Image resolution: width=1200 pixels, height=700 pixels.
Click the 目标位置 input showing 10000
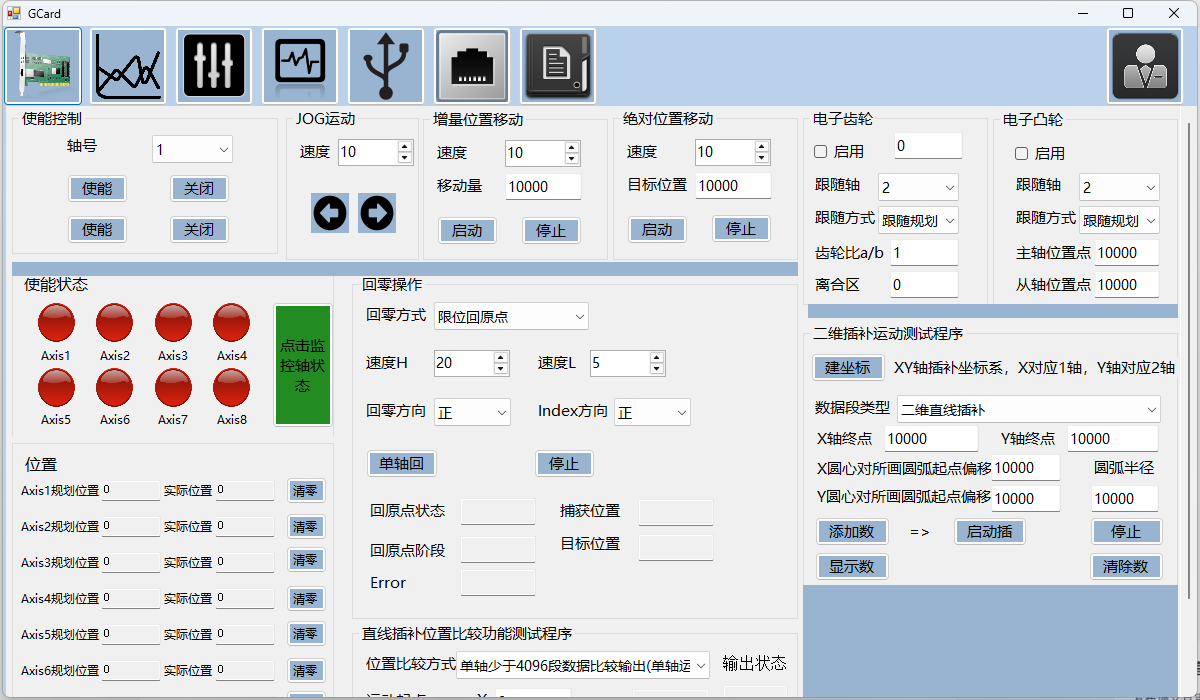731,186
